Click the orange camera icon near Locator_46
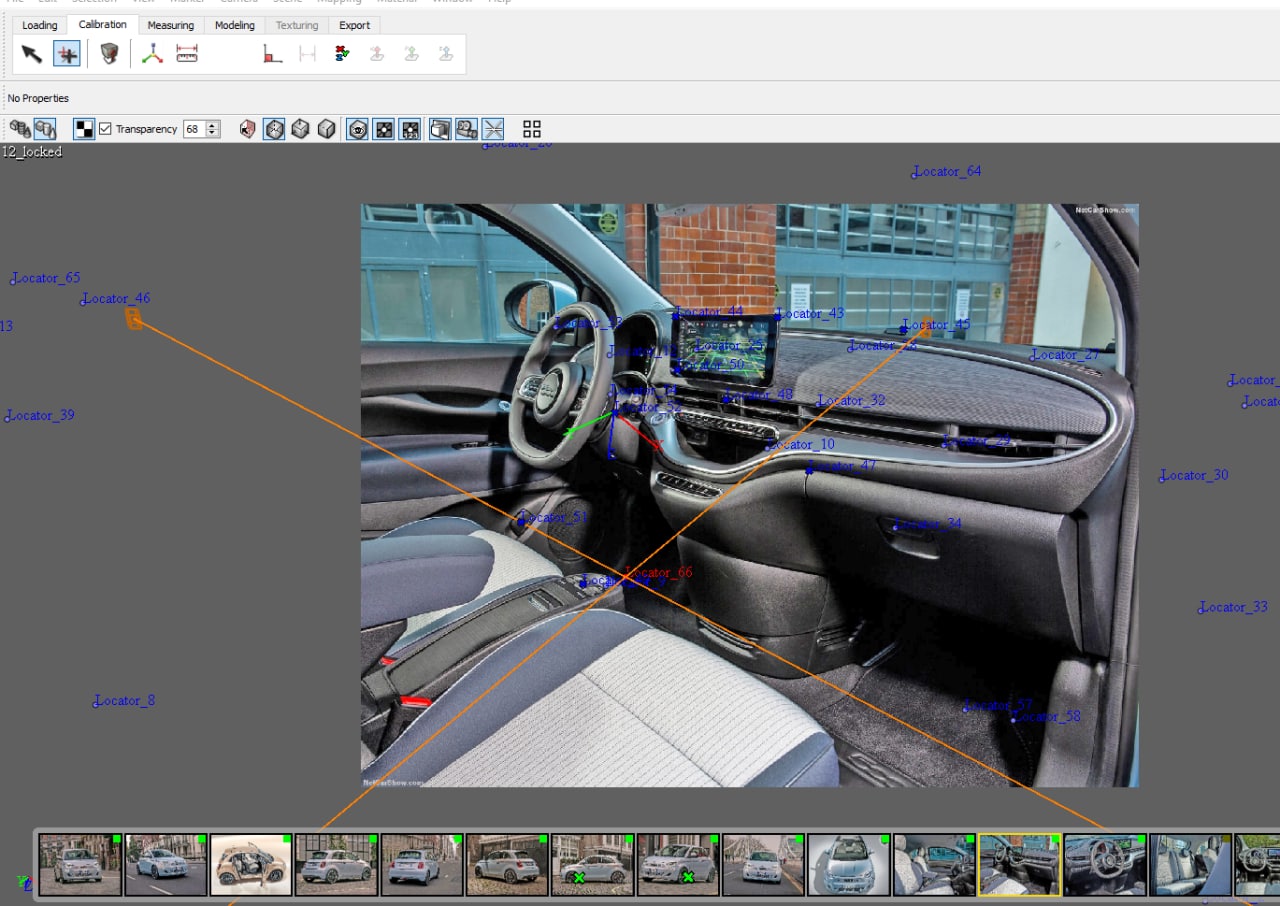1280x906 pixels. point(133,318)
